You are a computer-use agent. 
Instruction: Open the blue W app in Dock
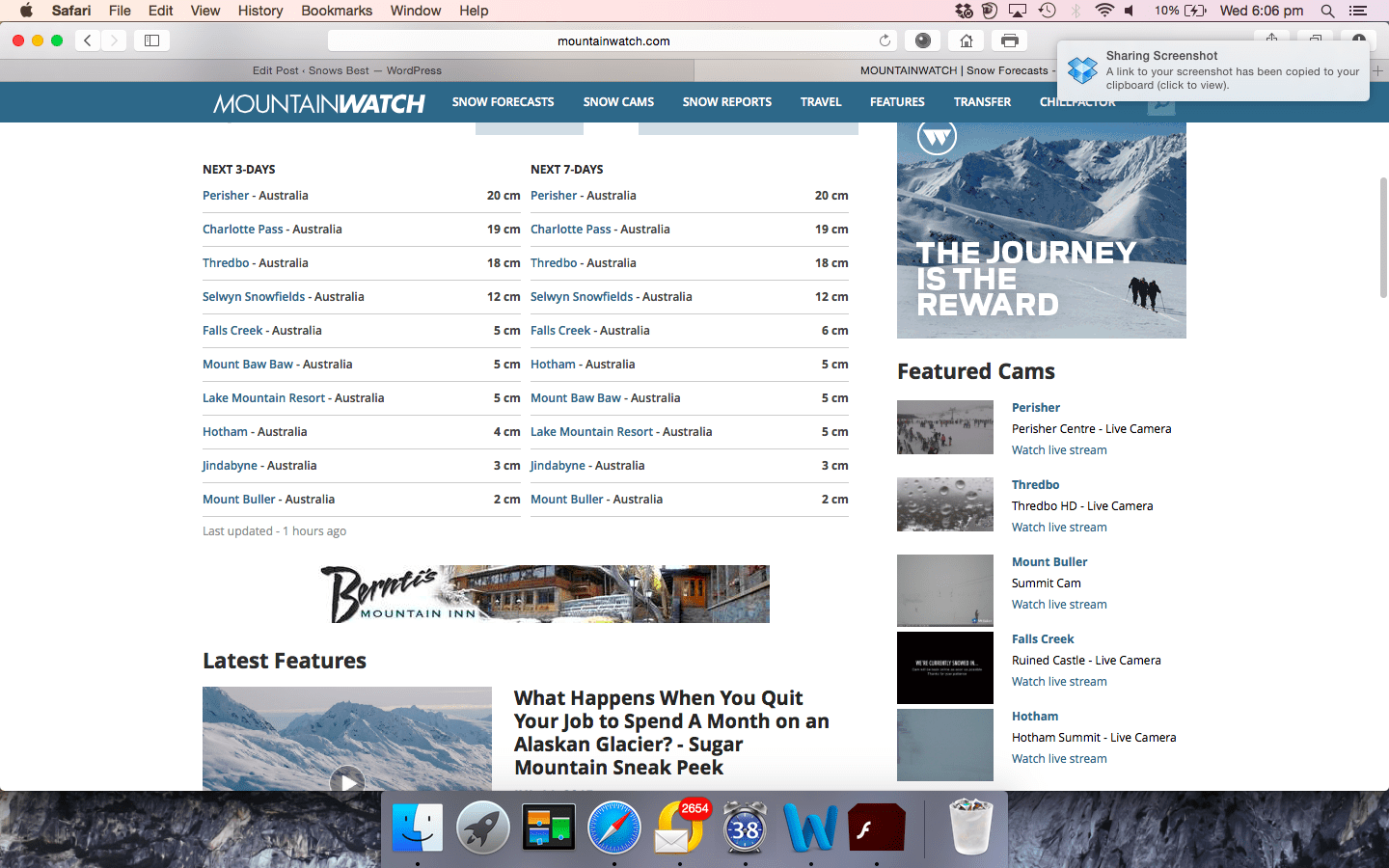[x=810, y=827]
